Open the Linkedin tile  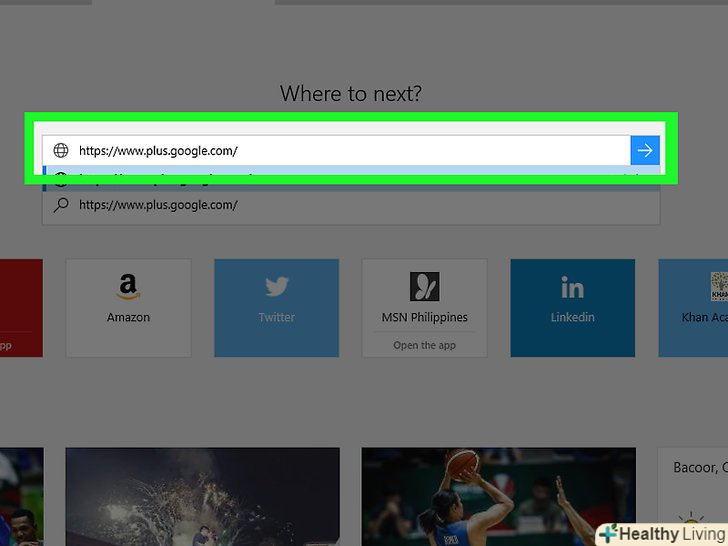[x=572, y=308]
